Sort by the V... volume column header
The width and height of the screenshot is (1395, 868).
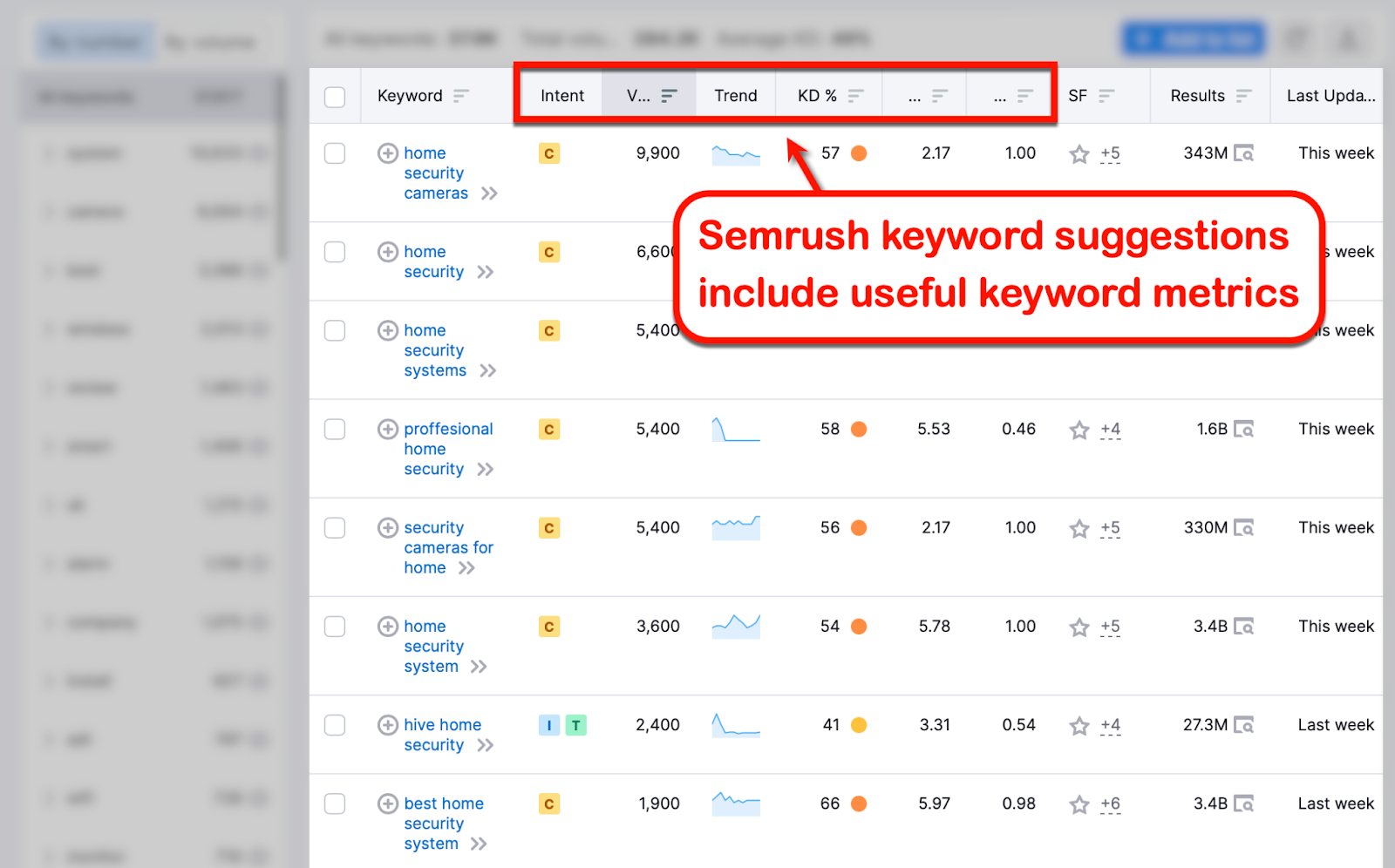click(x=650, y=96)
